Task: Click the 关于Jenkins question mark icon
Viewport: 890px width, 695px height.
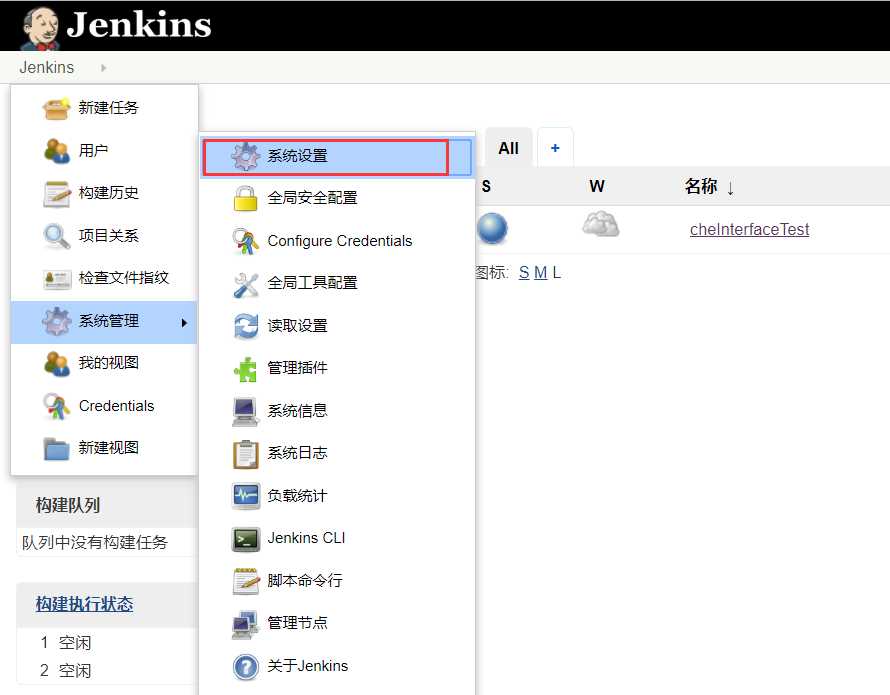Action: tap(245, 667)
